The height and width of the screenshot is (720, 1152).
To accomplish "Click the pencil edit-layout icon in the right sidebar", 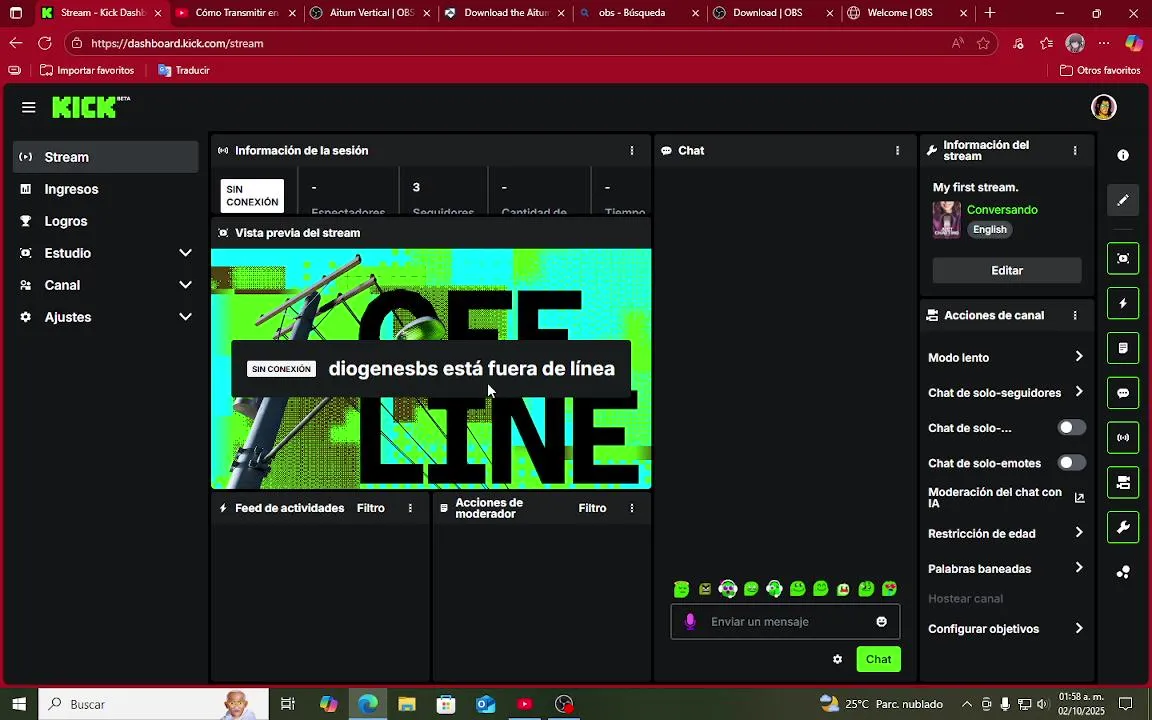I will click(x=1123, y=200).
